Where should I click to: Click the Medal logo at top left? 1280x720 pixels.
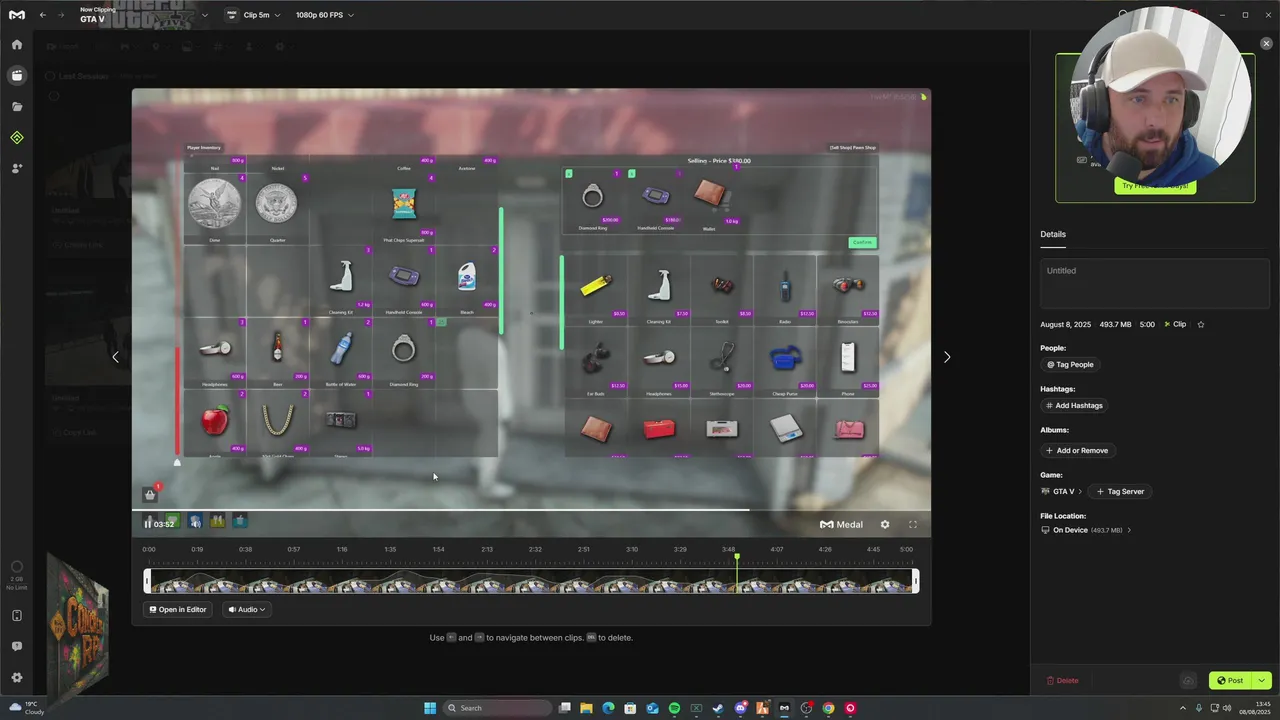tap(16, 15)
